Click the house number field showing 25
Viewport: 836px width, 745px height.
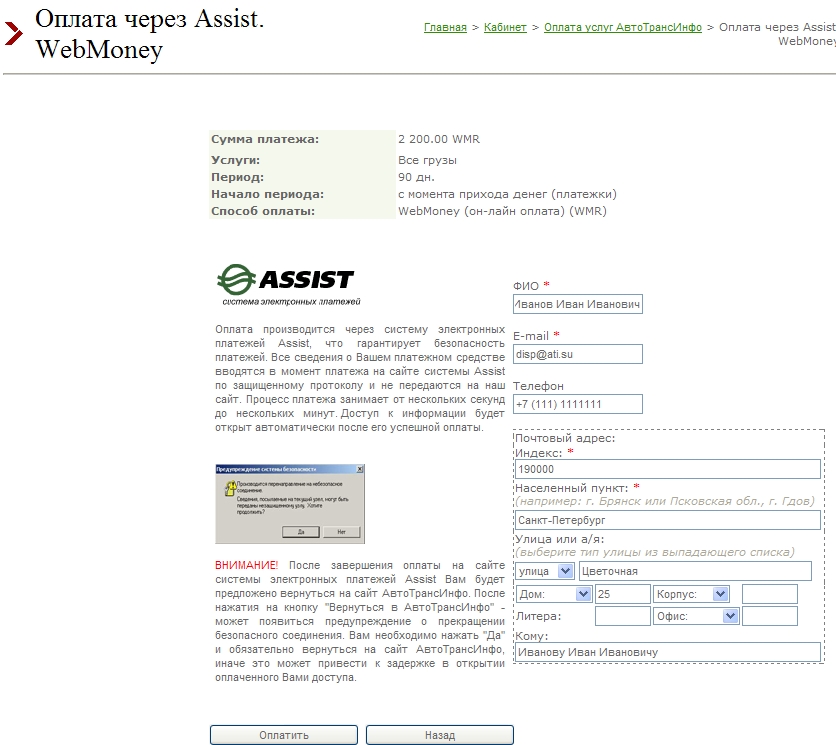point(622,594)
